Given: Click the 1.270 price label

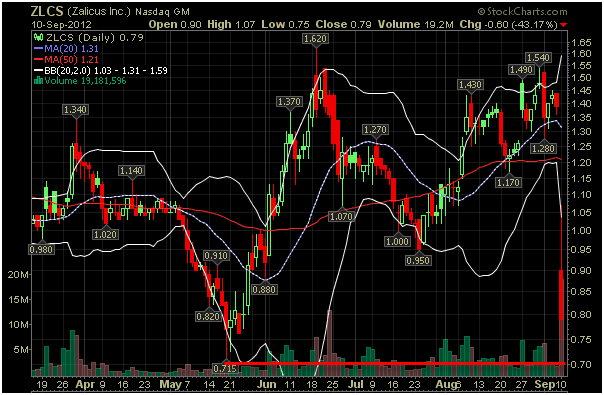Looking at the screenshot, I should [x=375, y=130].
